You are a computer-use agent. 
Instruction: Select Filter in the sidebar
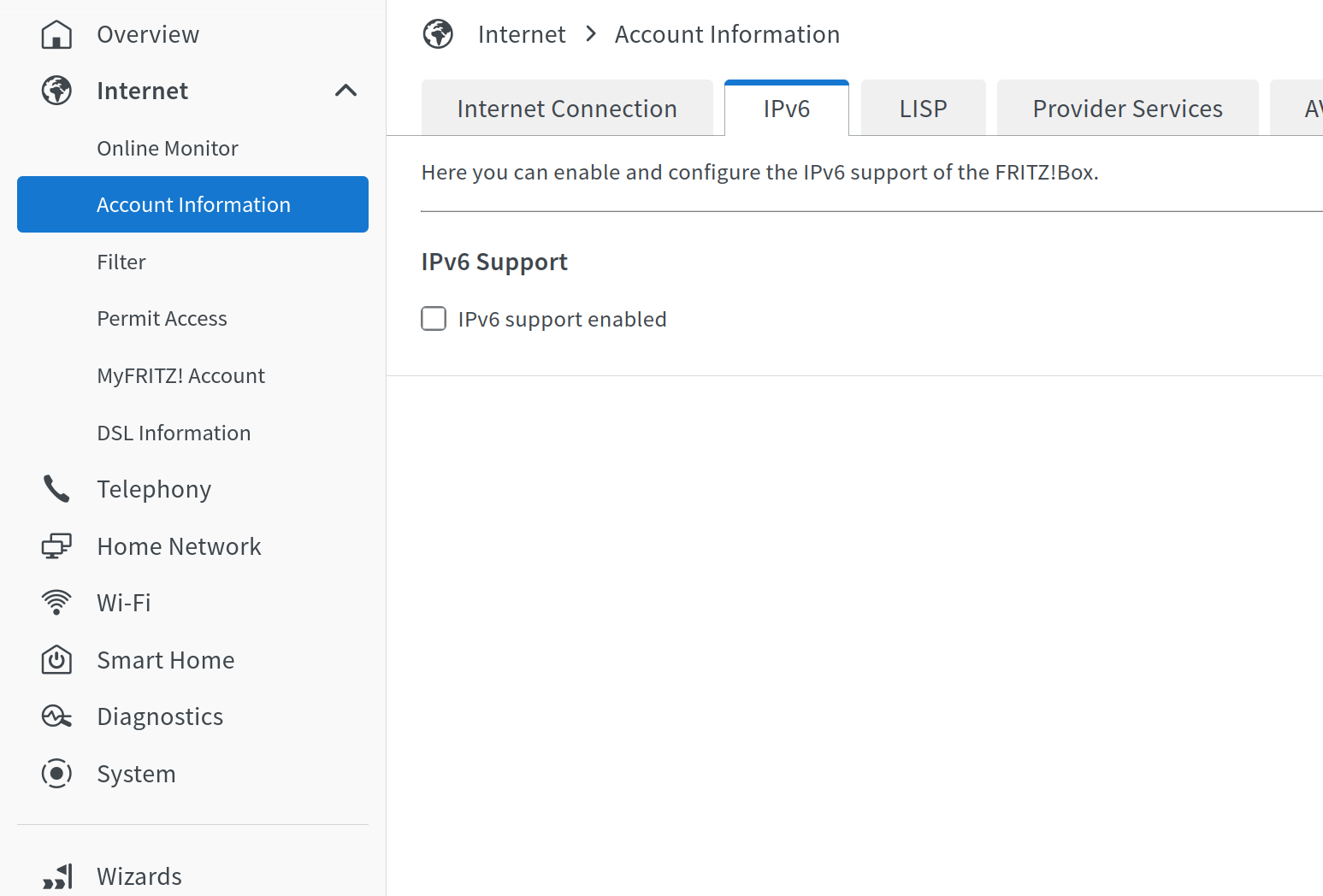point(121,262)
